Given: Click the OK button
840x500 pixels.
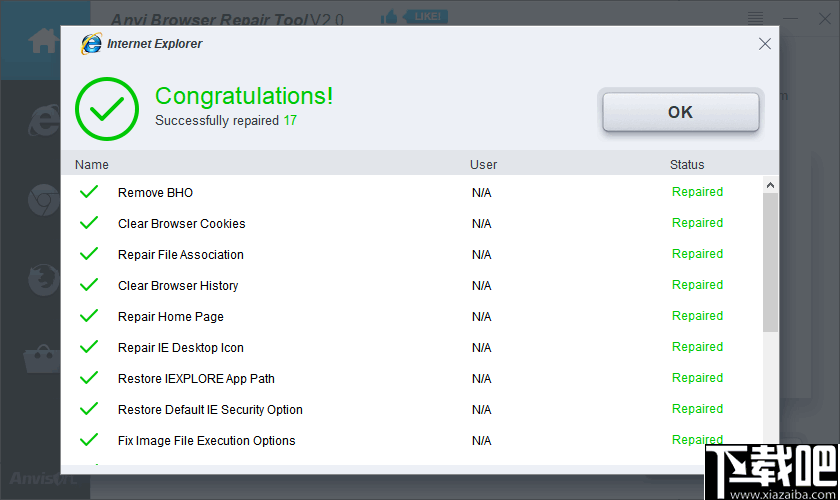Looking at the screenshot, I should pyautogui.click(x=680, y=112).
